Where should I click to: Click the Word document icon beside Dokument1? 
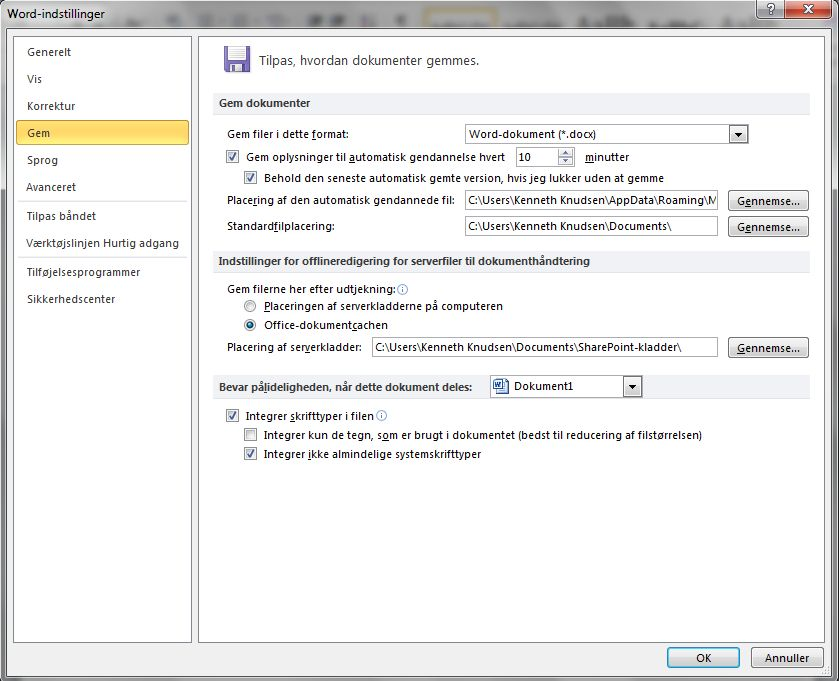tap(500, 386)
